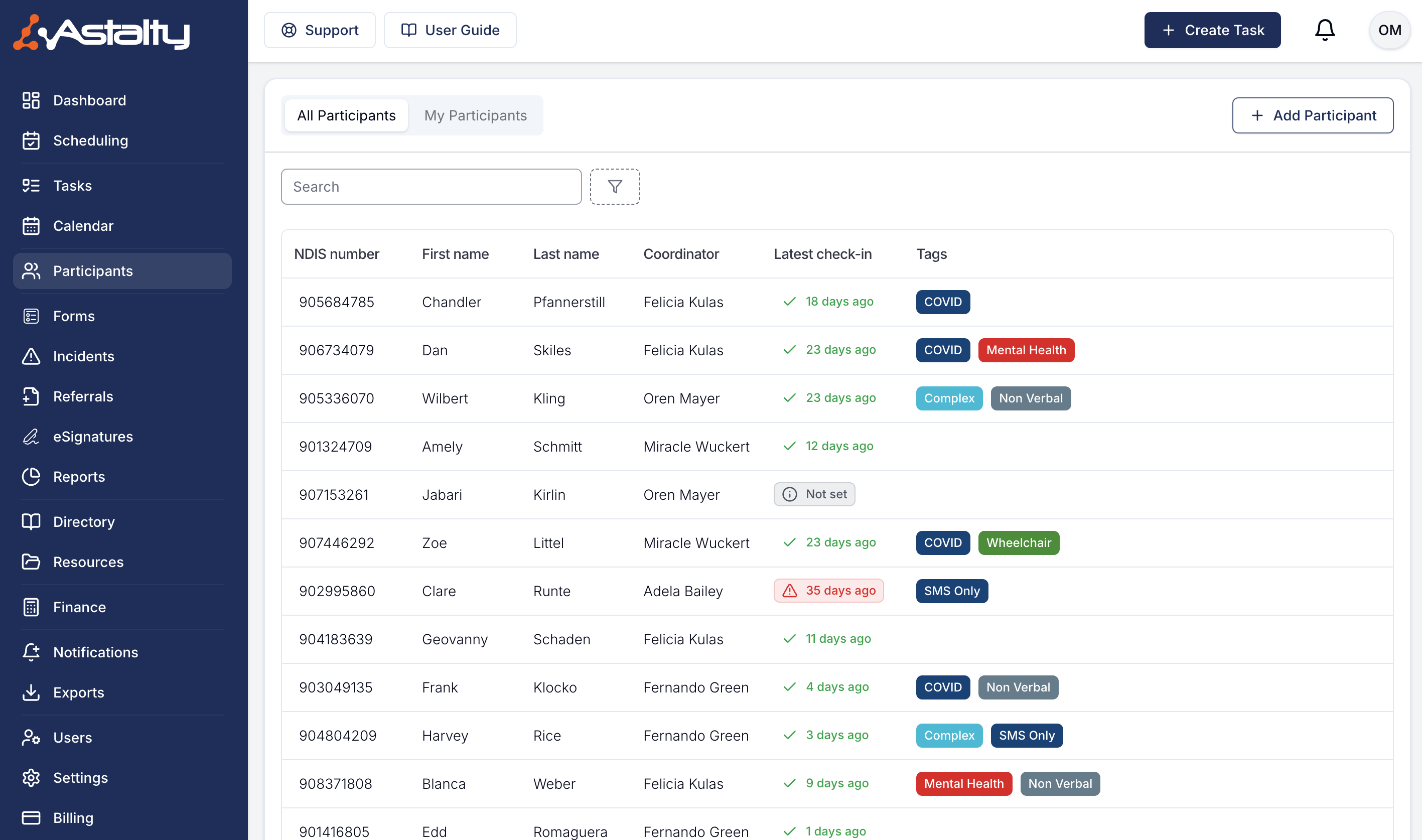1422x840 pixels.
Task: Click coordinator Adela Bailey
Action: click(683, 591)
